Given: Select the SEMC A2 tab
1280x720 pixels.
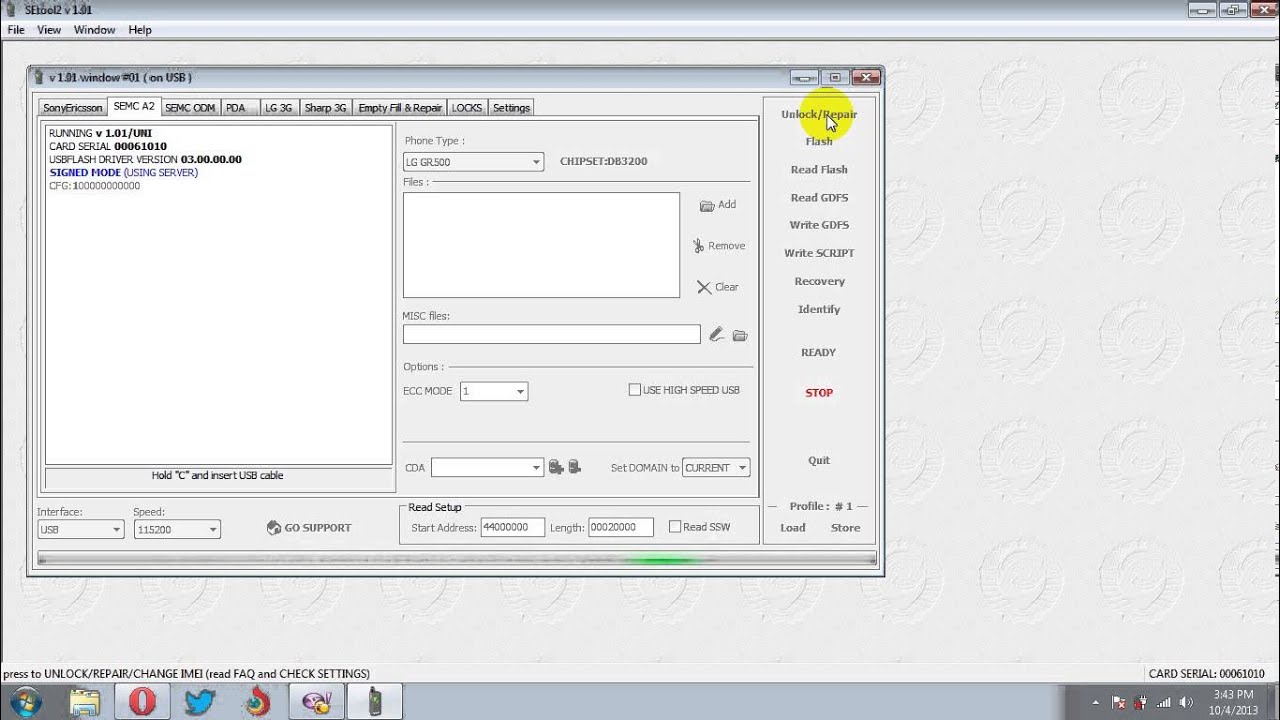Looking at the screenshot, I should click(134, 106).
